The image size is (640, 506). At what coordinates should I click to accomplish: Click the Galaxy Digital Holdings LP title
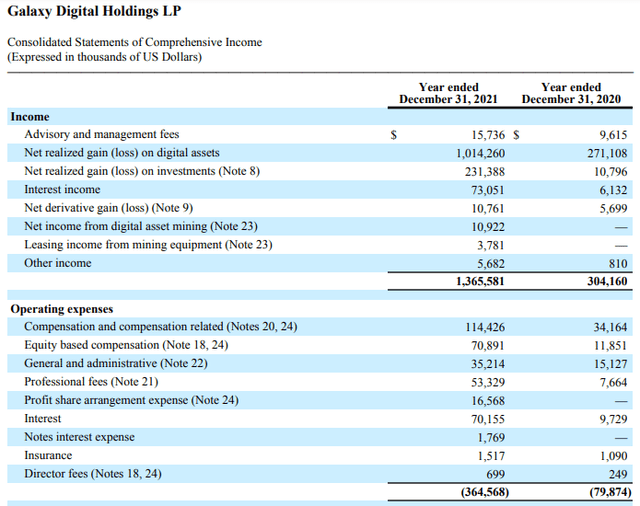click(89, 12)
